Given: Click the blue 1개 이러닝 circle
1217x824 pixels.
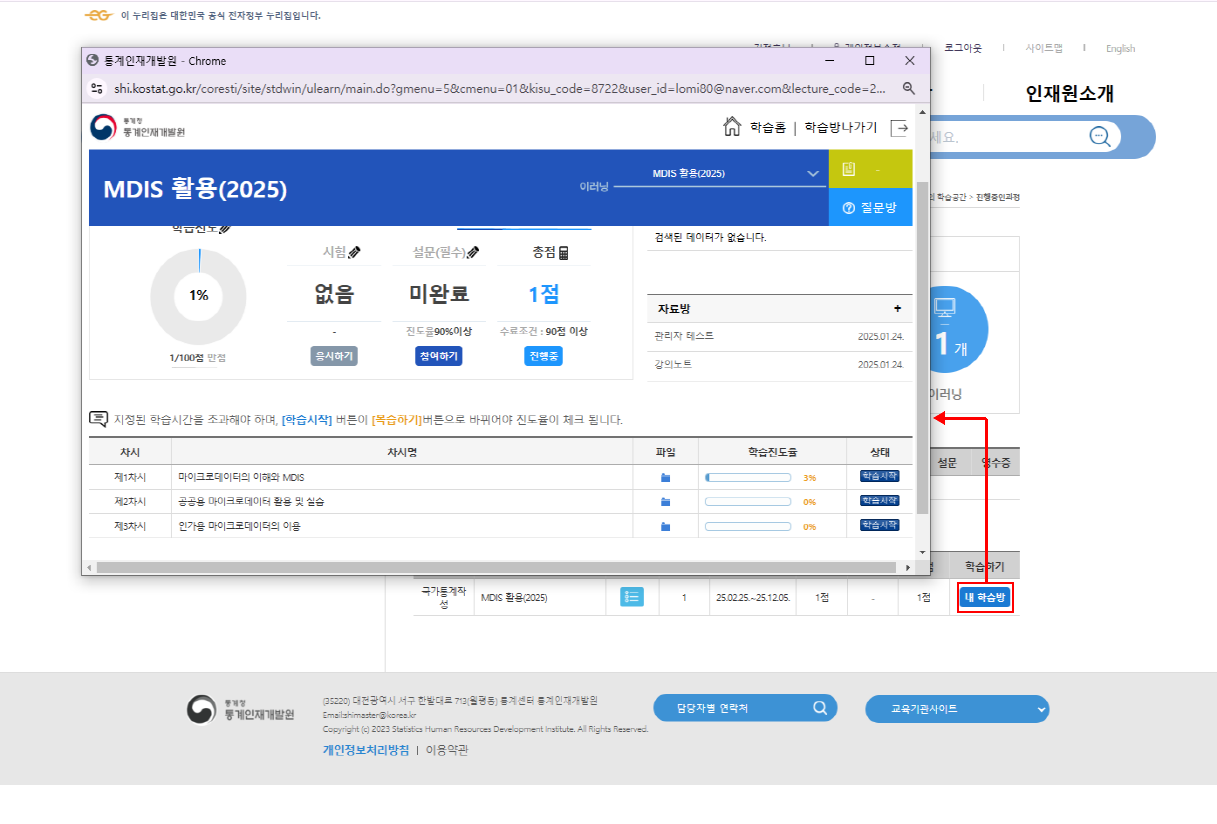Looking at the screenshot, I should [x=946, y=330].
